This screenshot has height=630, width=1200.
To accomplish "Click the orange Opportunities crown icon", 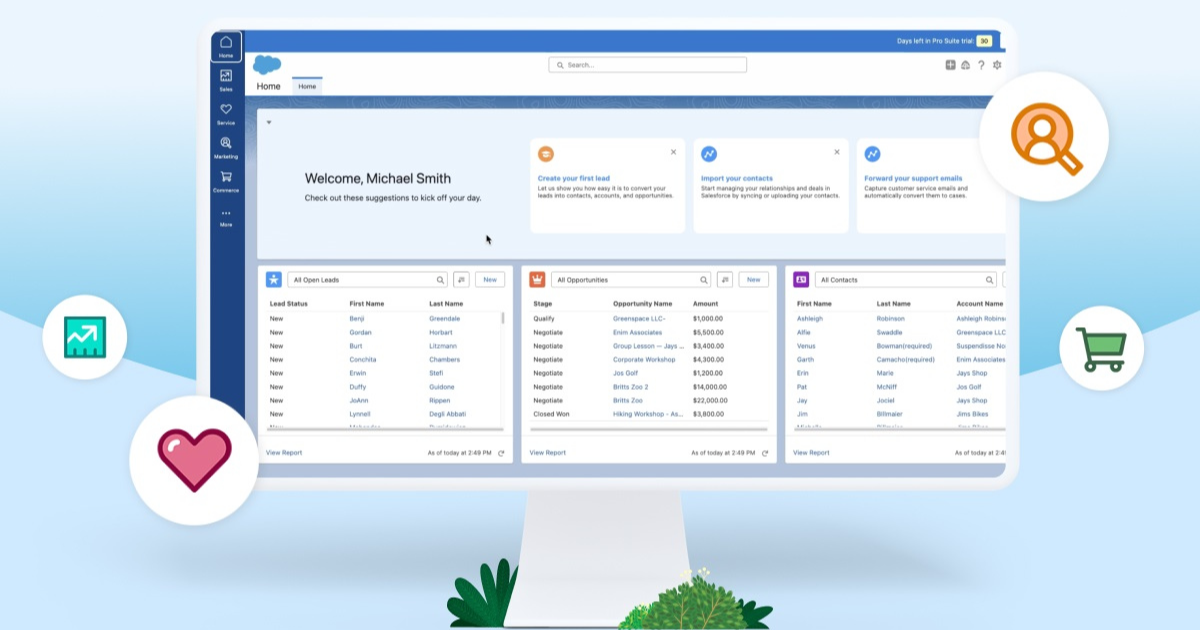I will coord(537,280).
